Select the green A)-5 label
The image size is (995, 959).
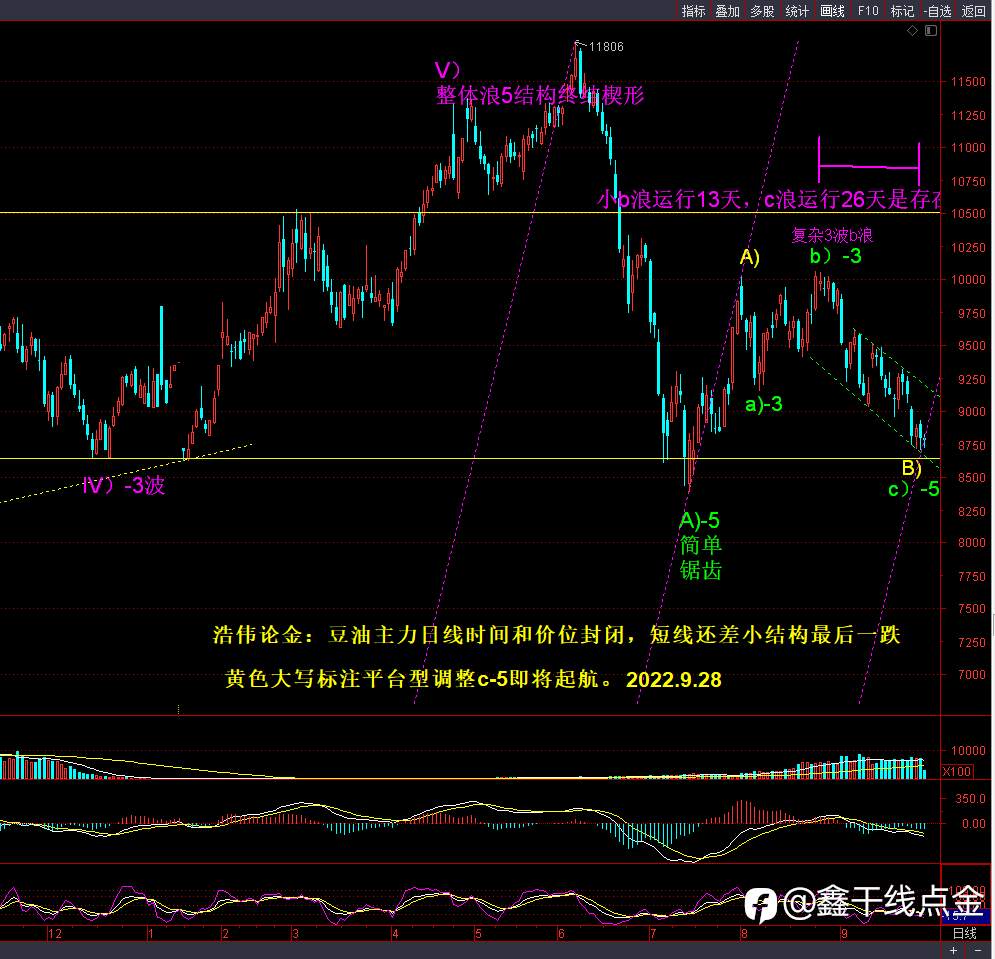[699, 520]
